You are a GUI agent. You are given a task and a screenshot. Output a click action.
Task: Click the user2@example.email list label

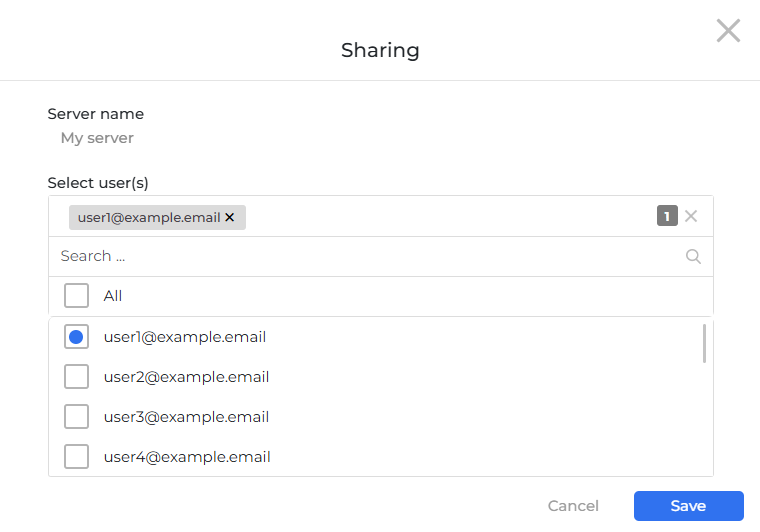pos(186,377)
